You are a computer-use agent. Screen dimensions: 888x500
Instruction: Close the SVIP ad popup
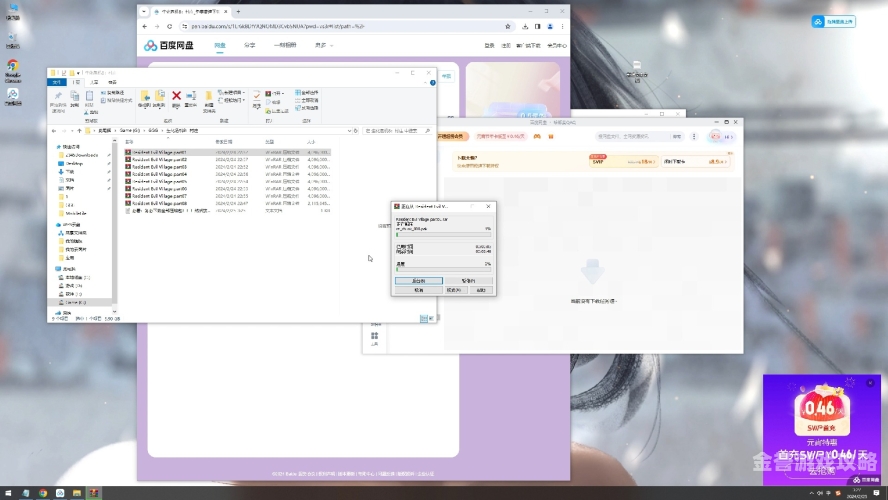pyautogui.click(x=870, y=383)
